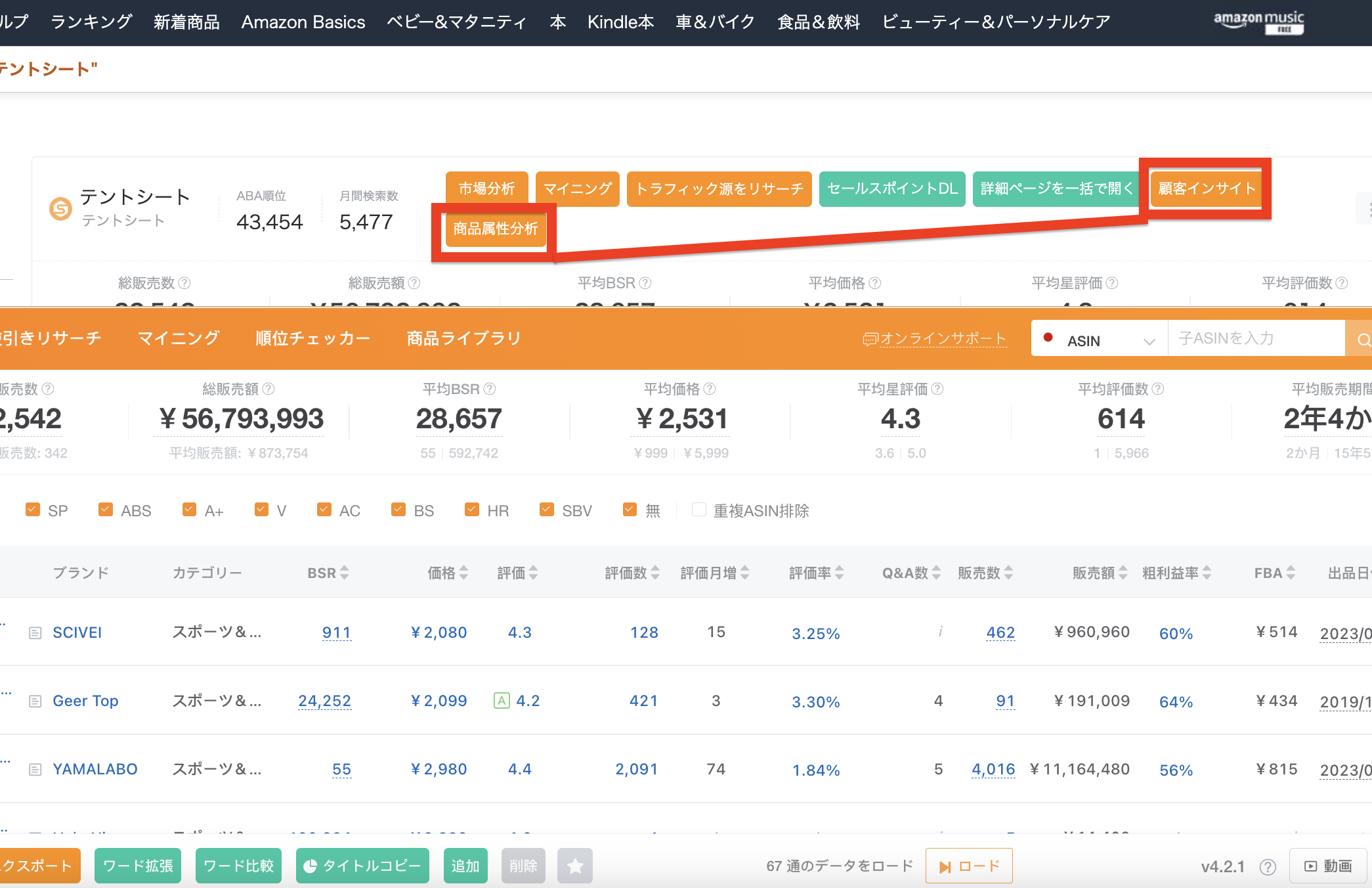Click help icon beside 平均BSR in orange panel
1372x888 pixels.
[490, 389]
